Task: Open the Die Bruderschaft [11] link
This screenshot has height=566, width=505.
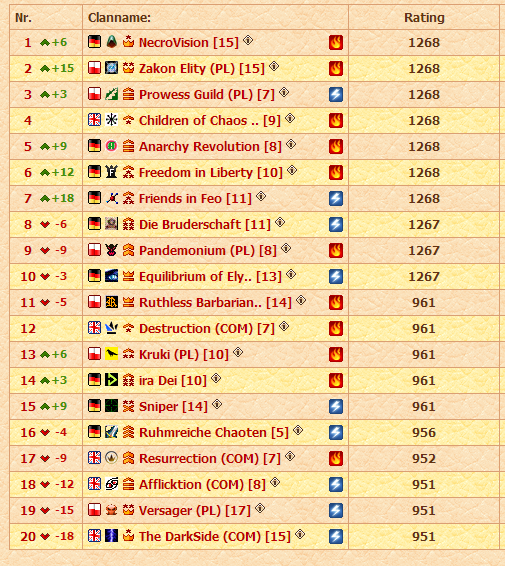Action: (x=205, y=225)
